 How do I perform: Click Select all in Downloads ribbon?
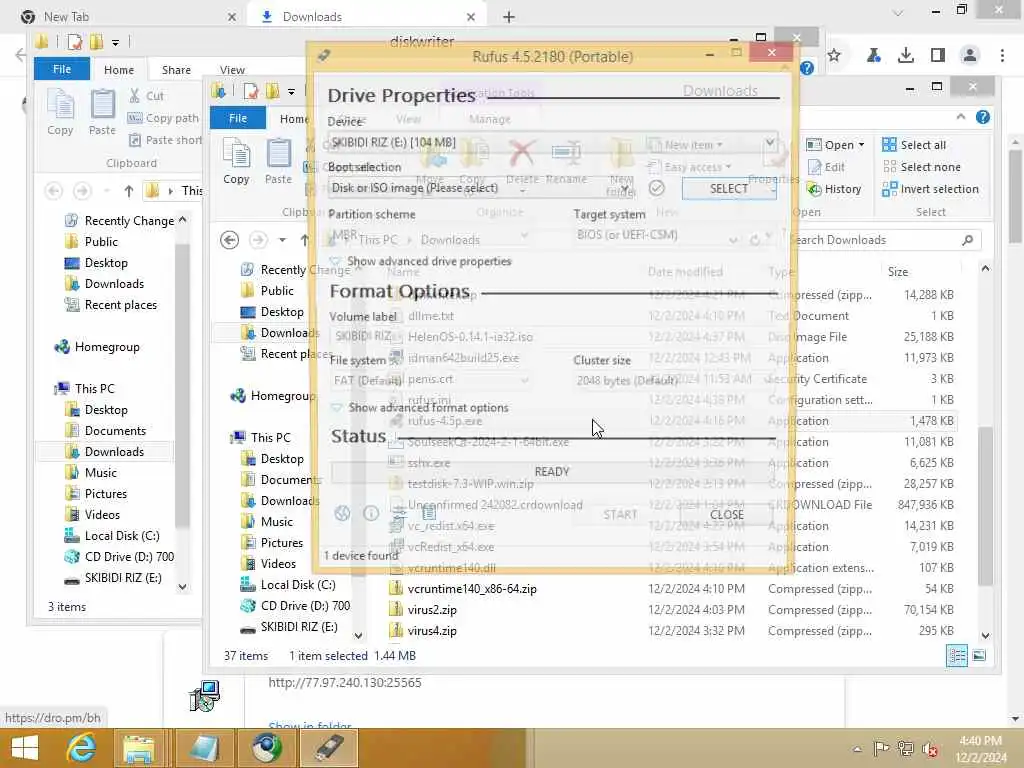pyautogui.click(x=914, y=145)
